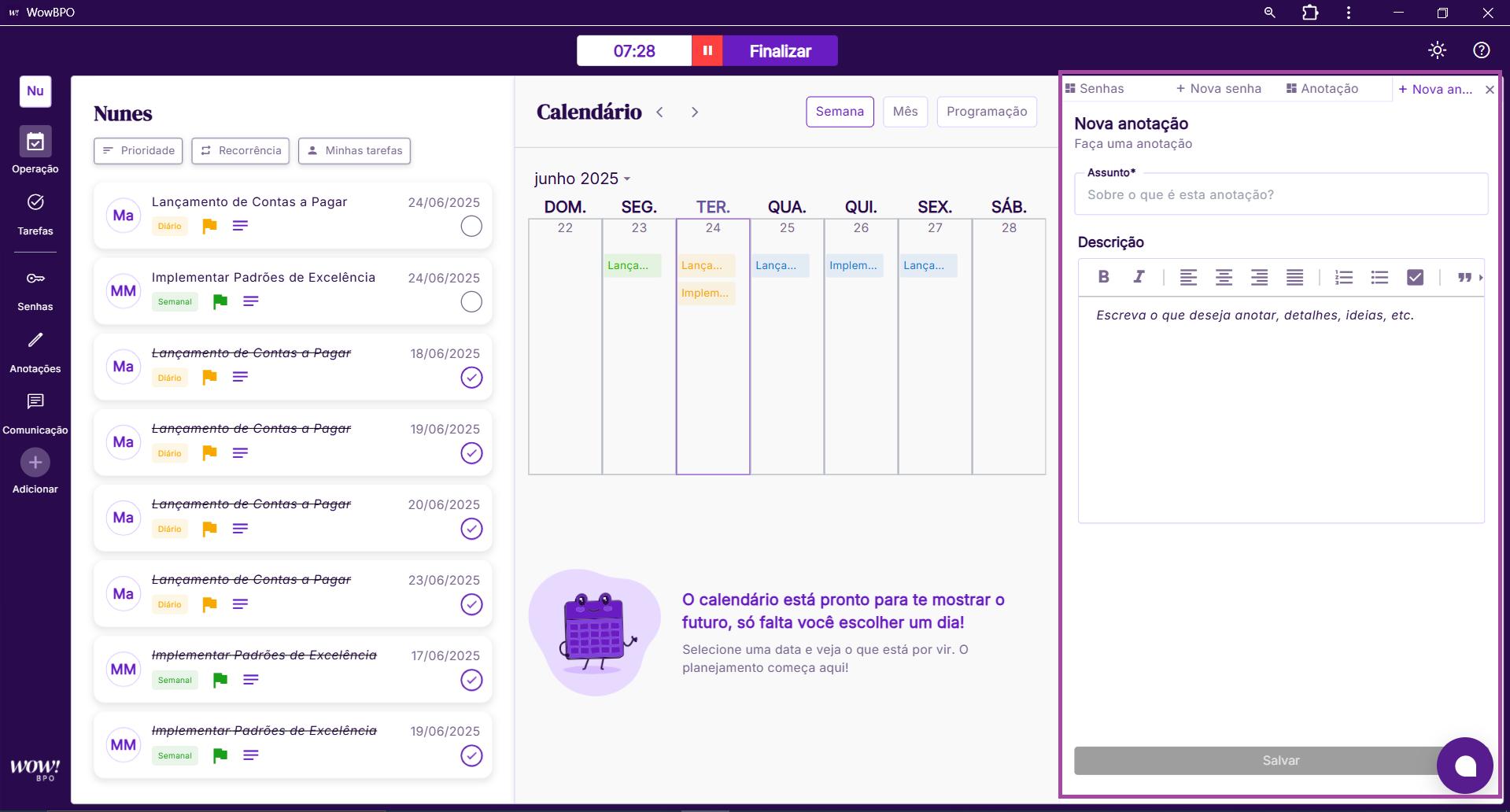The width and height of the screenshot is (1510, 812).
Task: Switch calendar to Mês view
Action: (x=905, y=112)
